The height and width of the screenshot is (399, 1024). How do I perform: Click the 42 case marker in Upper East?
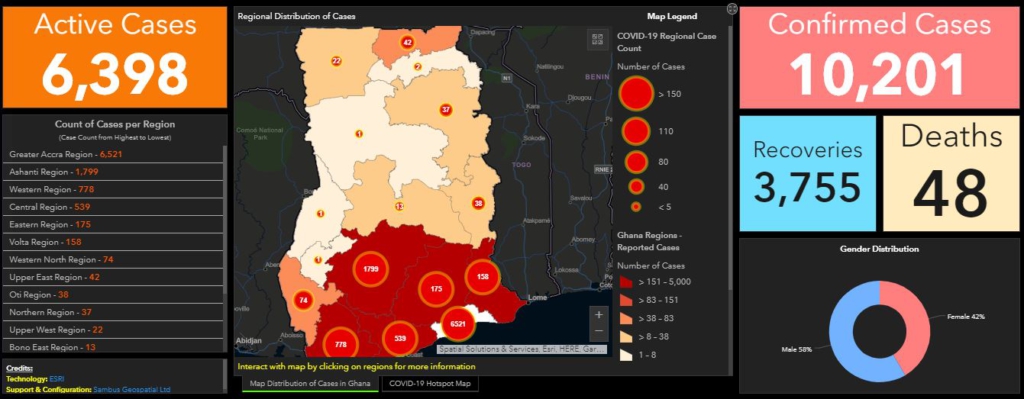coord(408,42)
